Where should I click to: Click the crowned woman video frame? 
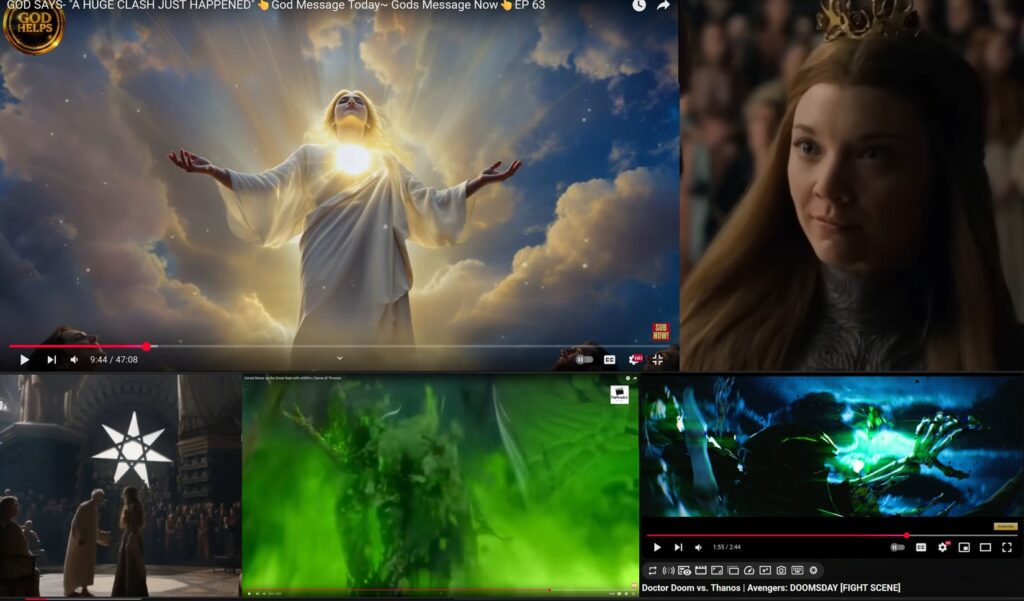[x=852, y=186]
